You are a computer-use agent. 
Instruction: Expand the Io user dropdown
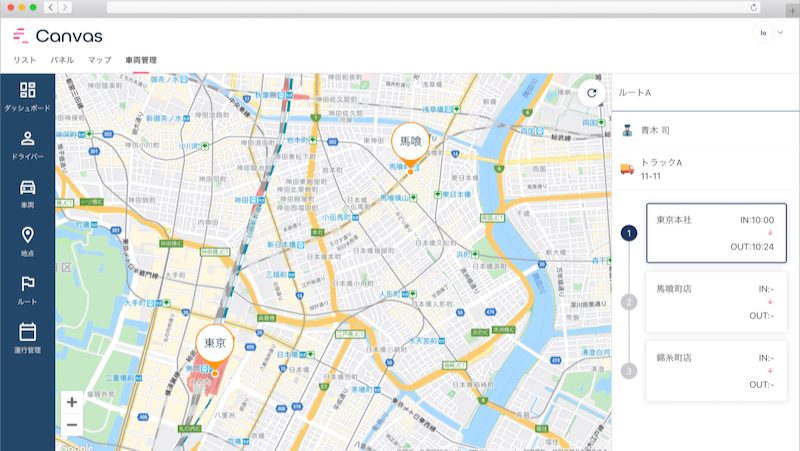coord(769,33)
